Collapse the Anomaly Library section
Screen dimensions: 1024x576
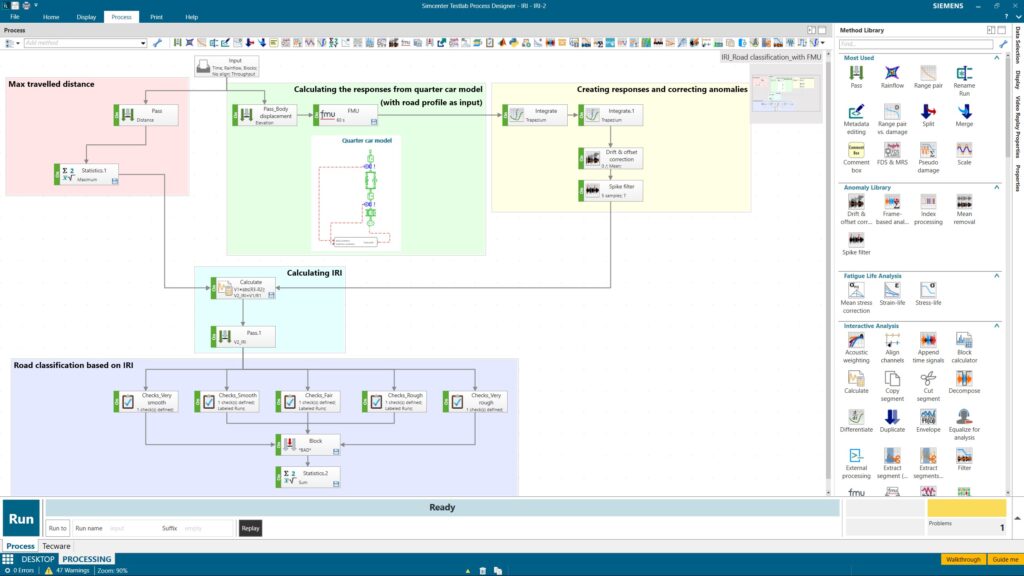tap(997, 187)
